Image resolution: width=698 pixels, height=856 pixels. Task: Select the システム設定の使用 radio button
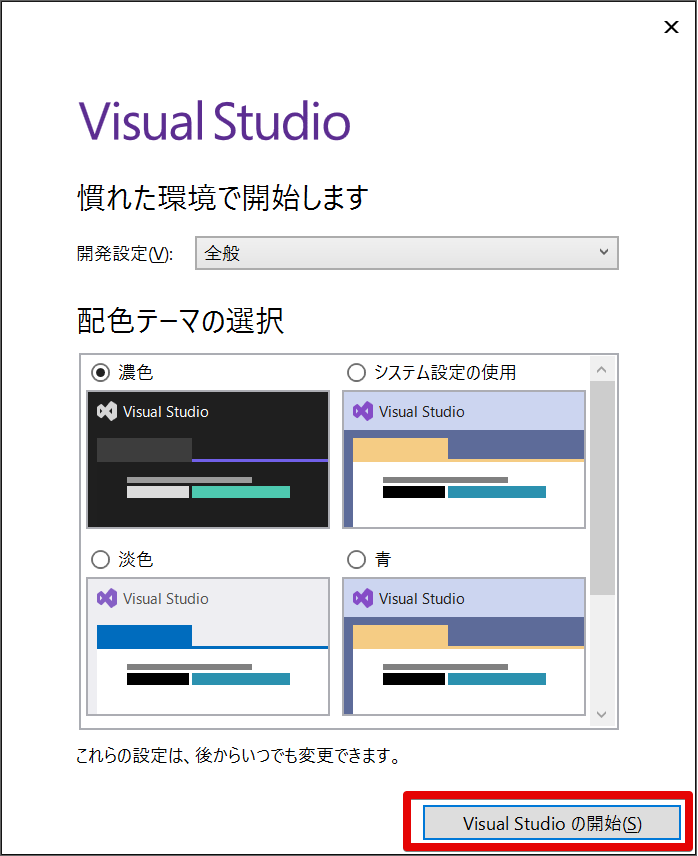point(356,373)
